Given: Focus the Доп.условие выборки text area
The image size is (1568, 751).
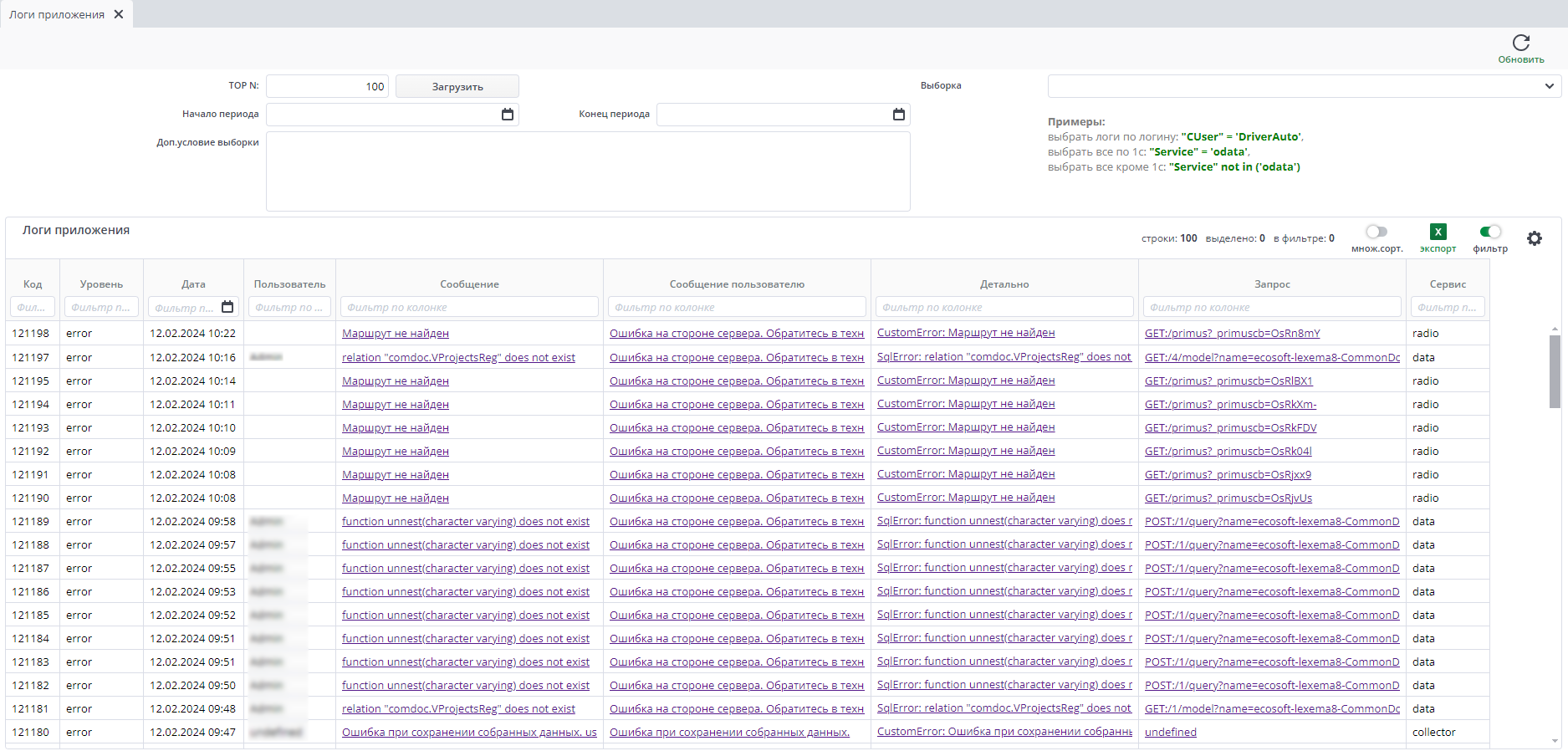Looking at the screenshot, I should coord(587,171).
